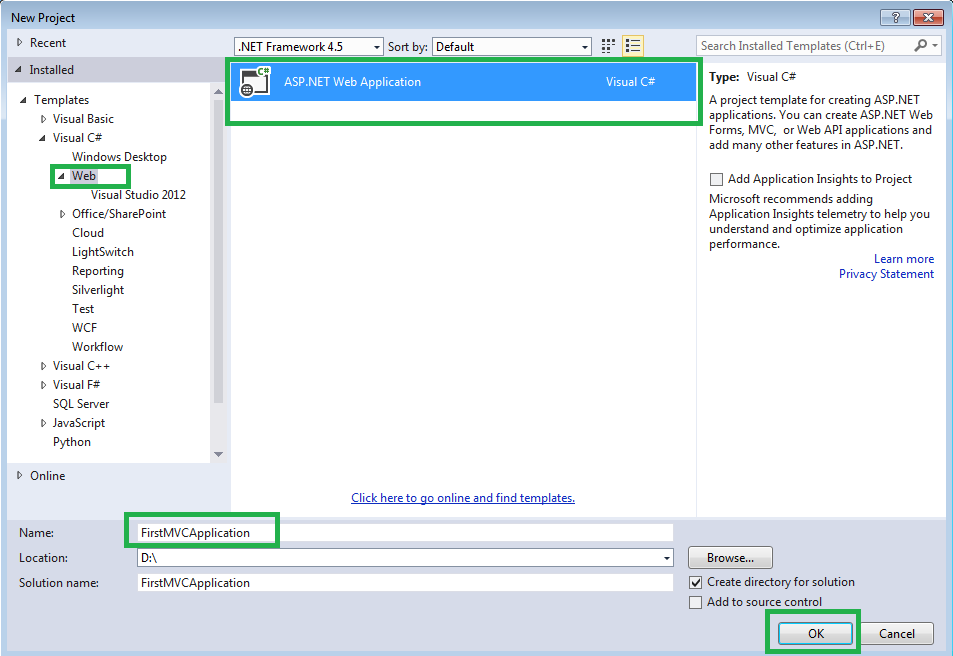Uncheck Create directory for solution
Image resolution: width=953 pixels, height=656 pixels.
pos(696,582)
